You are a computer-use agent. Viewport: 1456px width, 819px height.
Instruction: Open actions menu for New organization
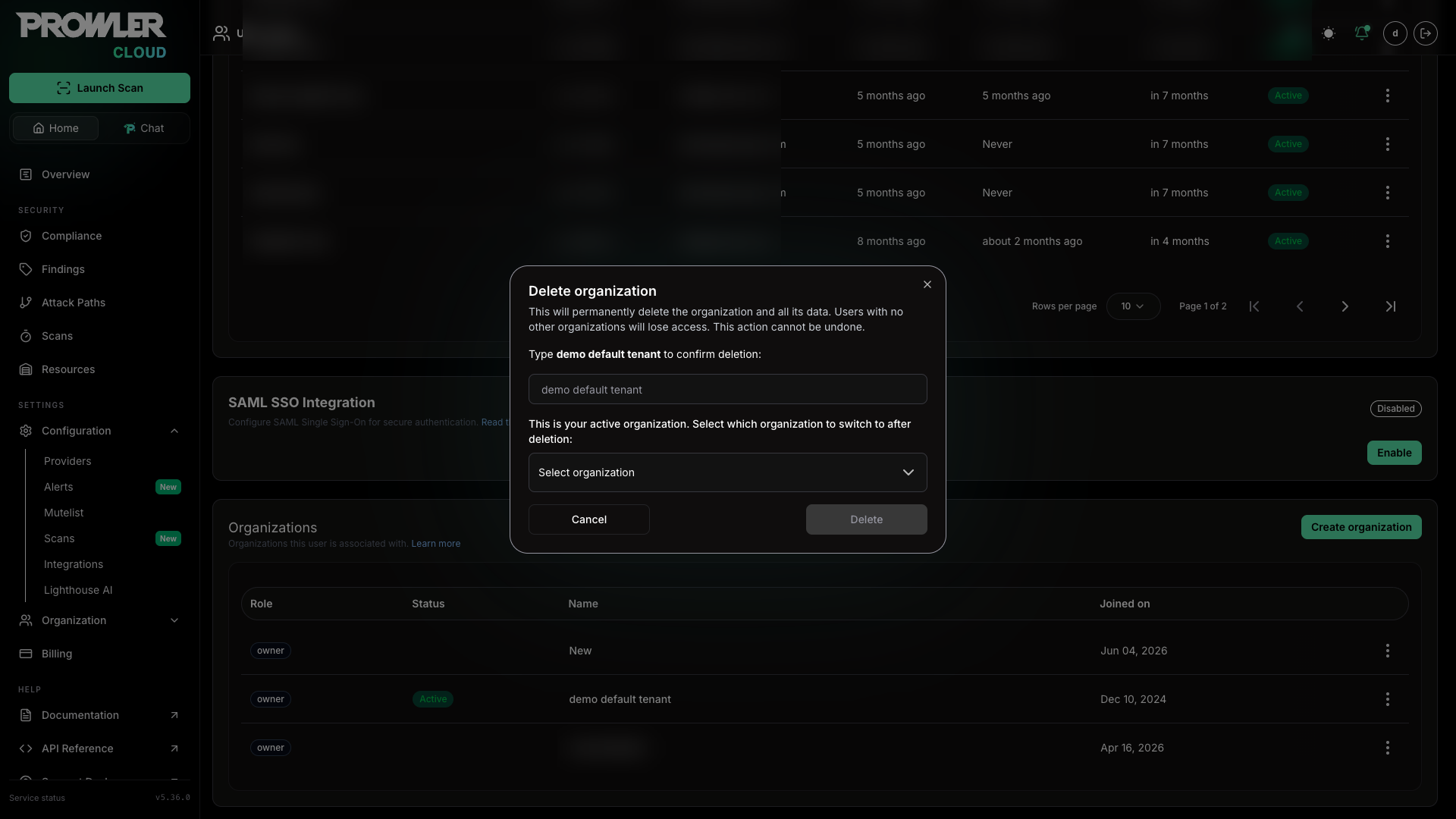1387,651
